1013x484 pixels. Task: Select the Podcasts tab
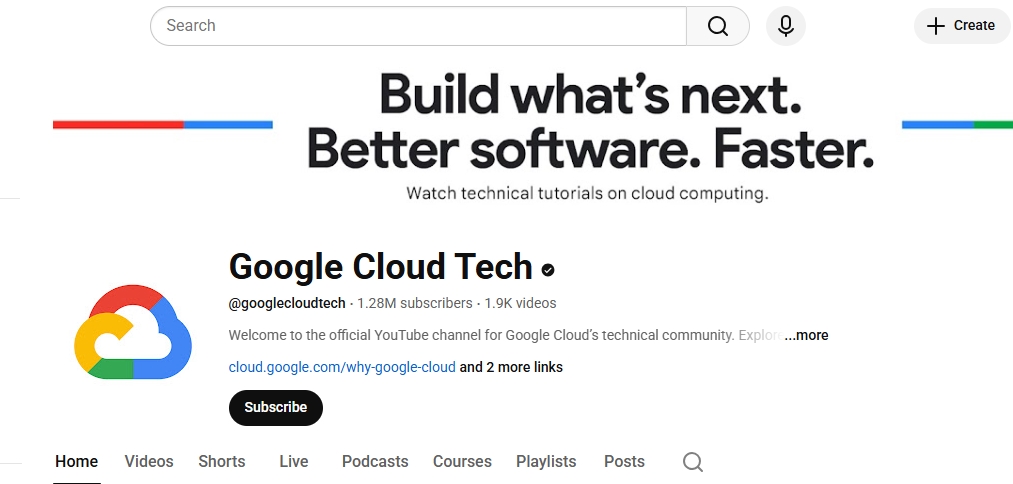tap(375, 461)
